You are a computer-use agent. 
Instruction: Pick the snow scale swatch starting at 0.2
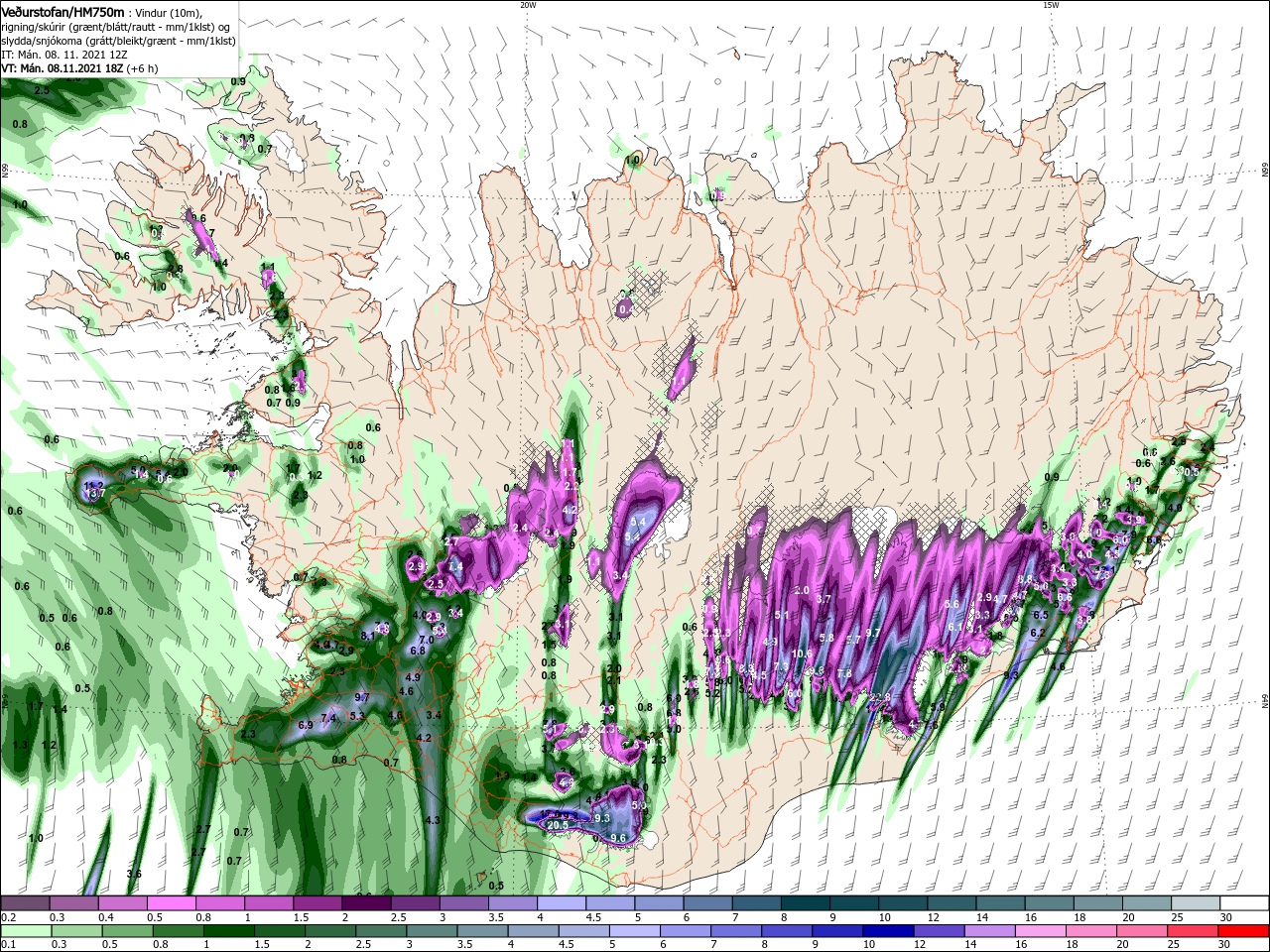coord(25,903)
